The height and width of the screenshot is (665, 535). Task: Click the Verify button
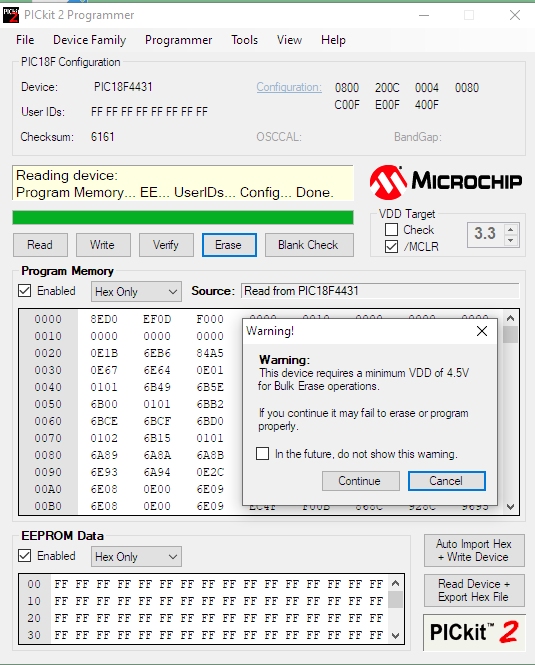pyautogui.click(x=166, y=245)
